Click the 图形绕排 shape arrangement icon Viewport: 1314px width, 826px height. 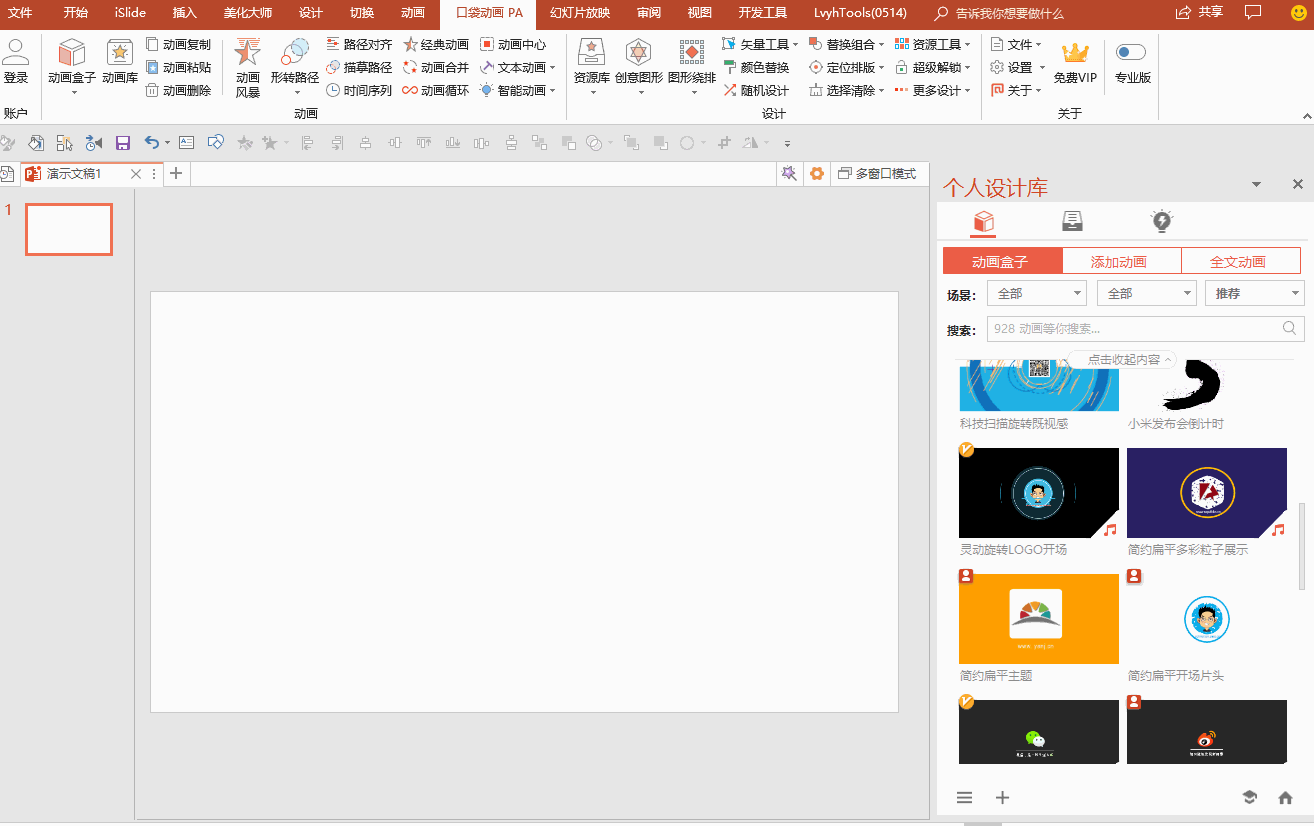(x=691, y=54)
